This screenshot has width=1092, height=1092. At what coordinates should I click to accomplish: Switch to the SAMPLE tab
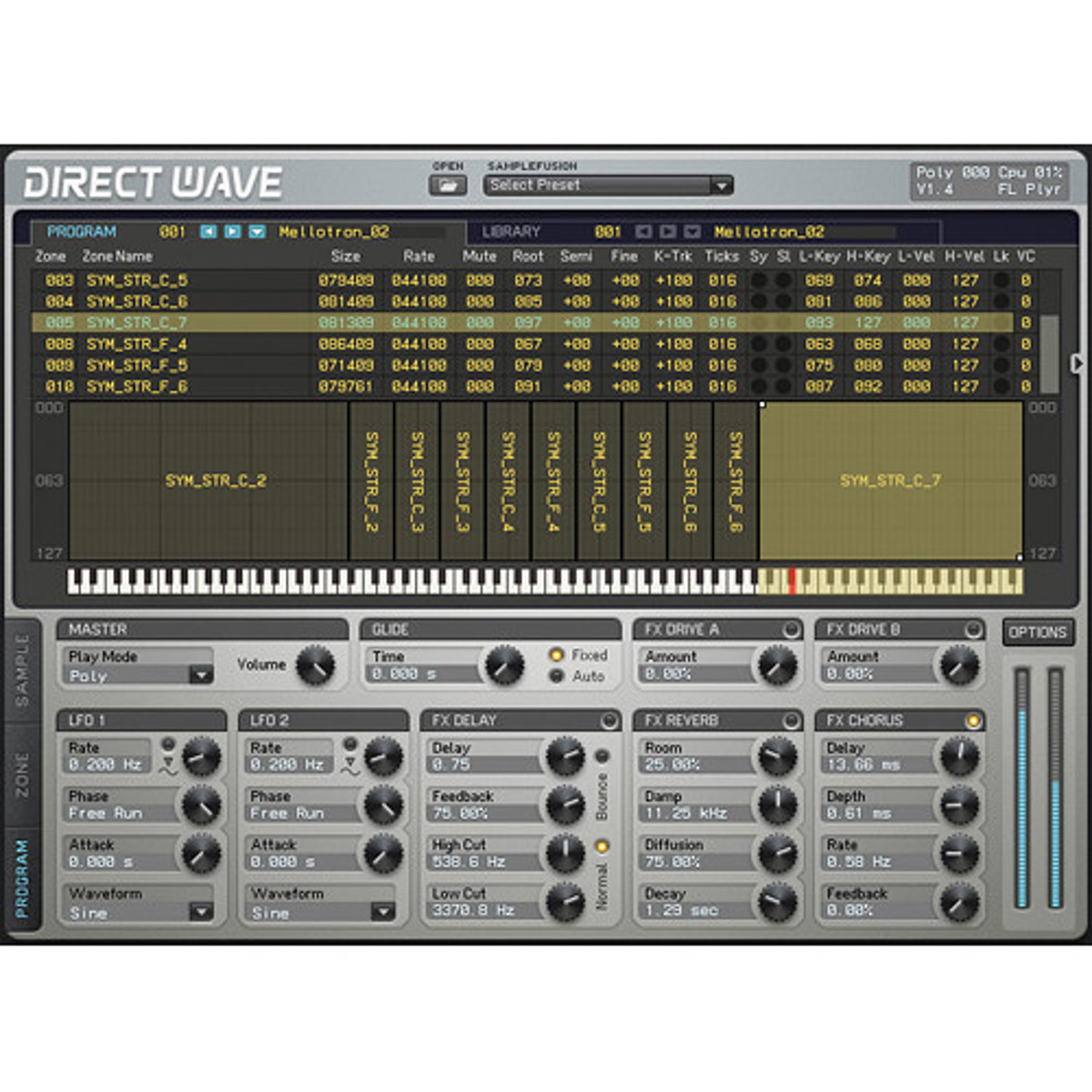tap(22, 672)
